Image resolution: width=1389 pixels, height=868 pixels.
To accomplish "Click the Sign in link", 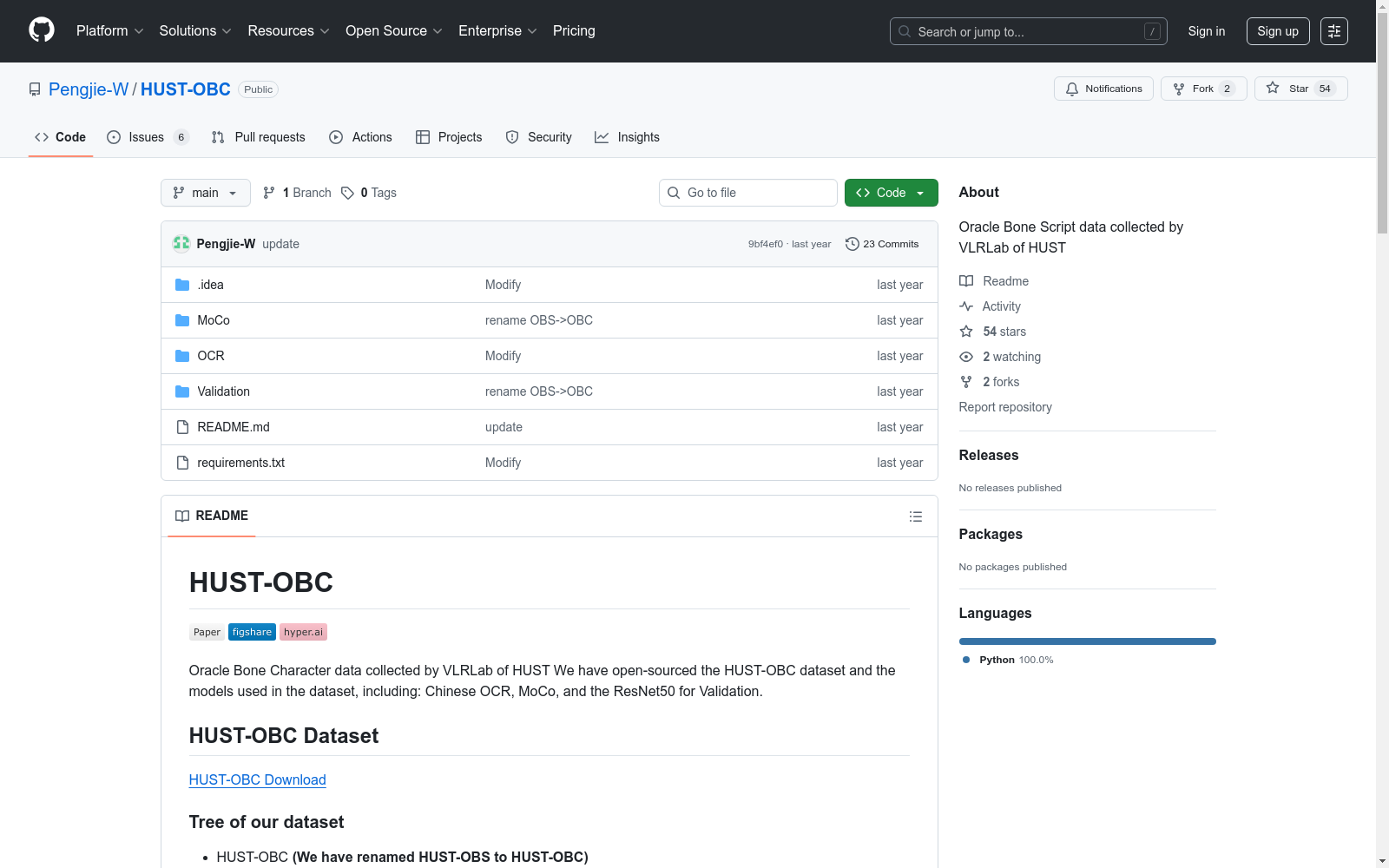I will point(1207,31).
